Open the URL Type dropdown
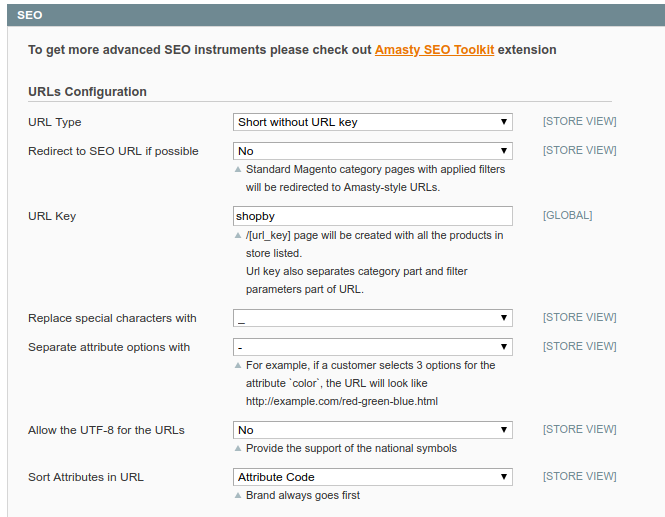The width and height of the screenshot is (665, 517). (x=372, y=122)
